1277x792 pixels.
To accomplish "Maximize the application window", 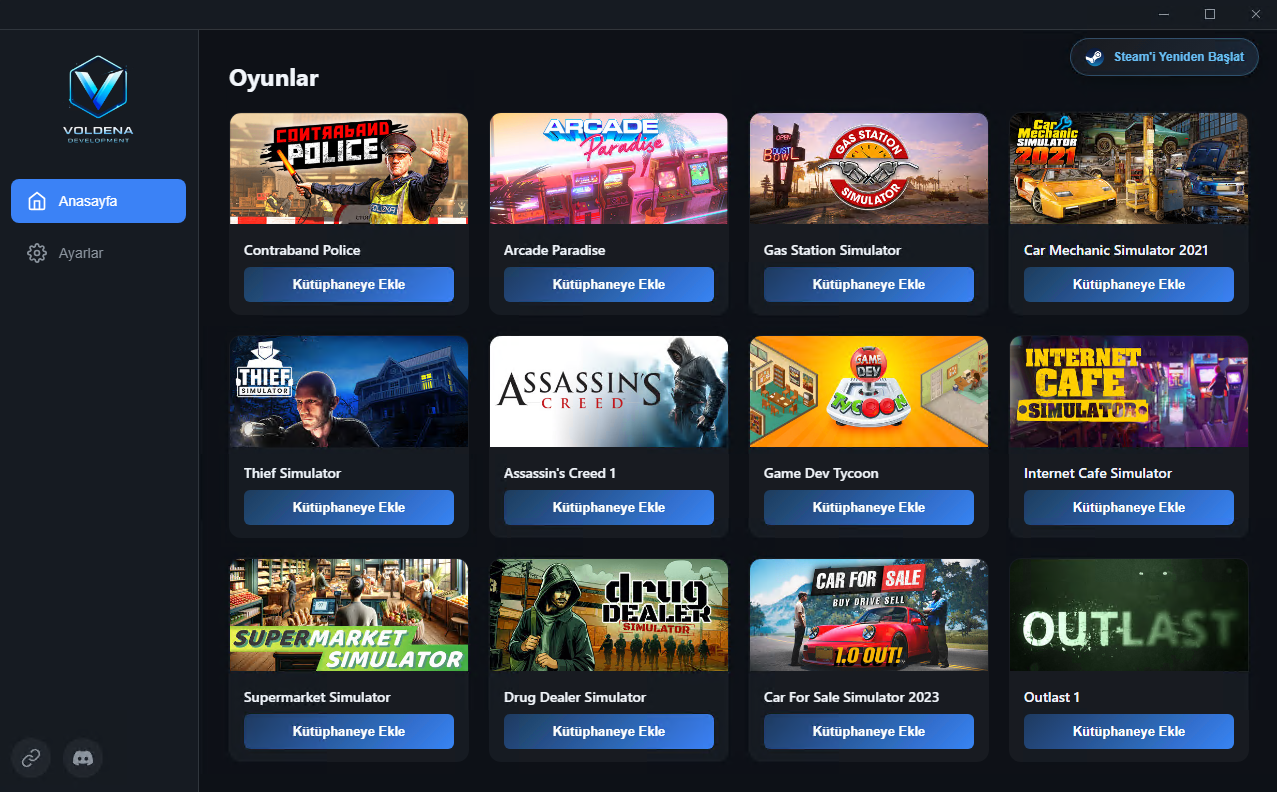I will pos(1210,14).
